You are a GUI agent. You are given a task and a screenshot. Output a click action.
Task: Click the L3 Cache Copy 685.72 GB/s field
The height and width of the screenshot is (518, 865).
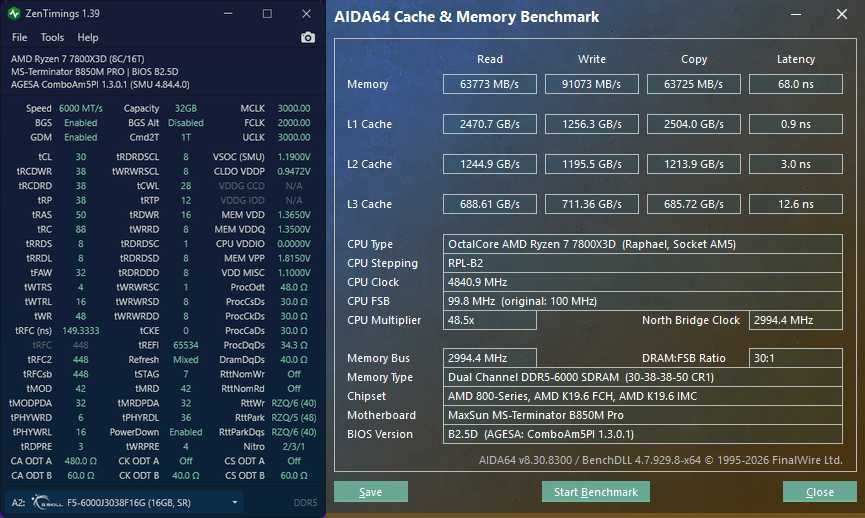[x=694, y=204]
